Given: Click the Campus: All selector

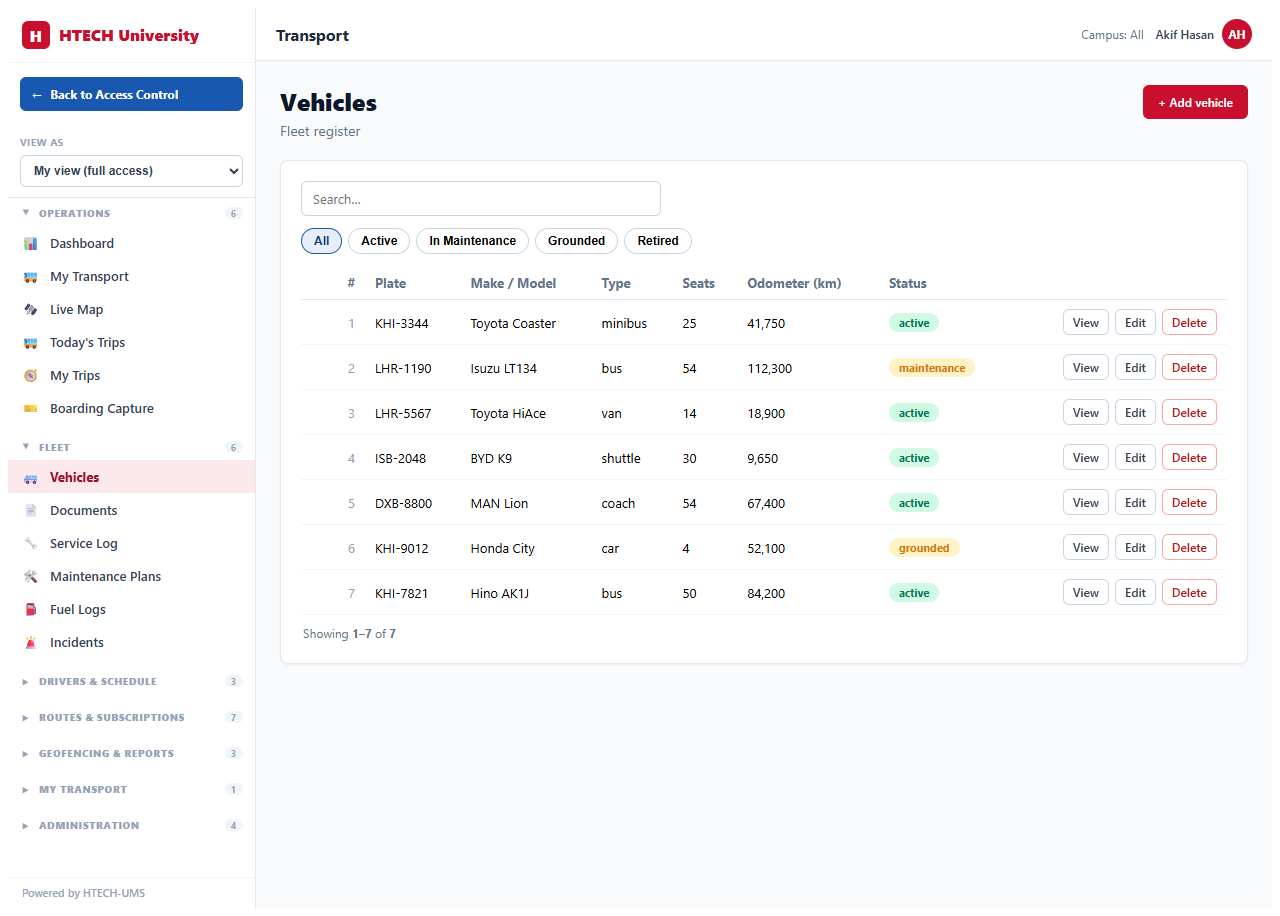Looking at the screenshot, I should click(1112, 35).
